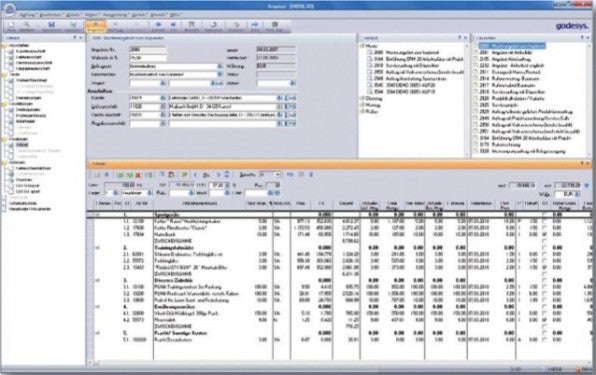Close the Favoriten panel on the right
The width and height of the screenshot is (596, 375).
click(x=588, y=38)
